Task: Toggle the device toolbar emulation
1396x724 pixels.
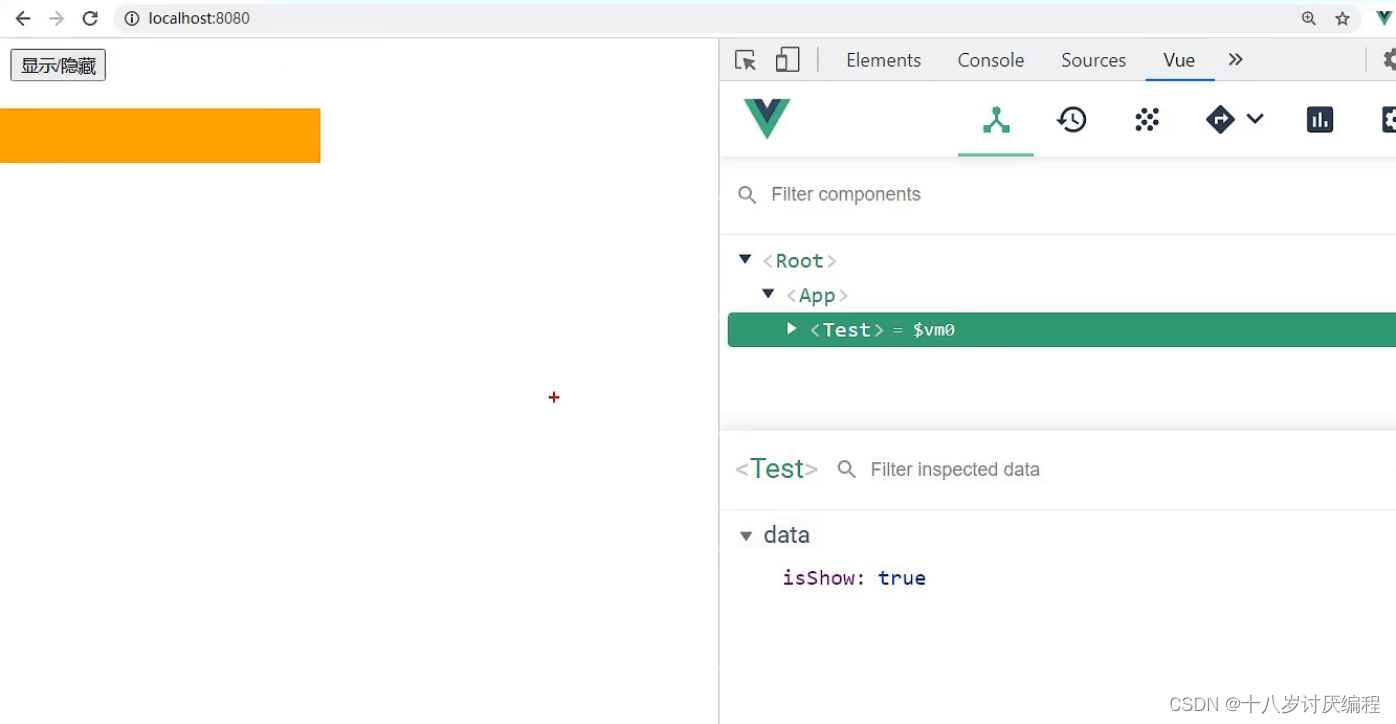Action: tap(788, 60)
